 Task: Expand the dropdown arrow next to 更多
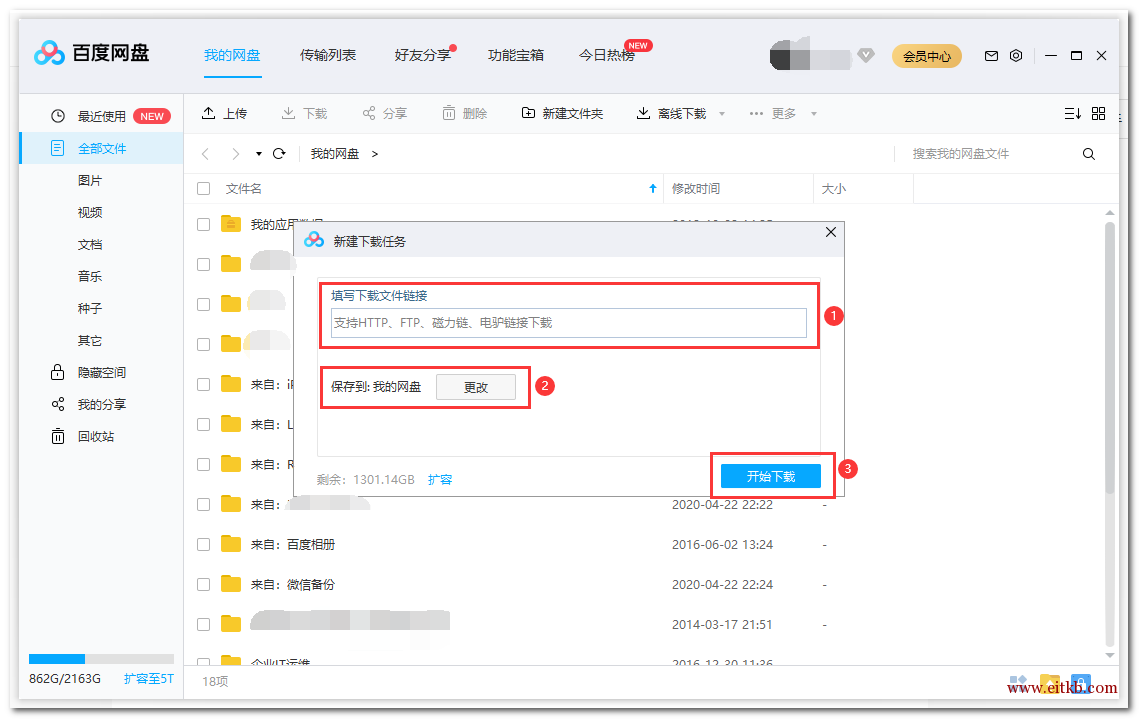(814, 114)
